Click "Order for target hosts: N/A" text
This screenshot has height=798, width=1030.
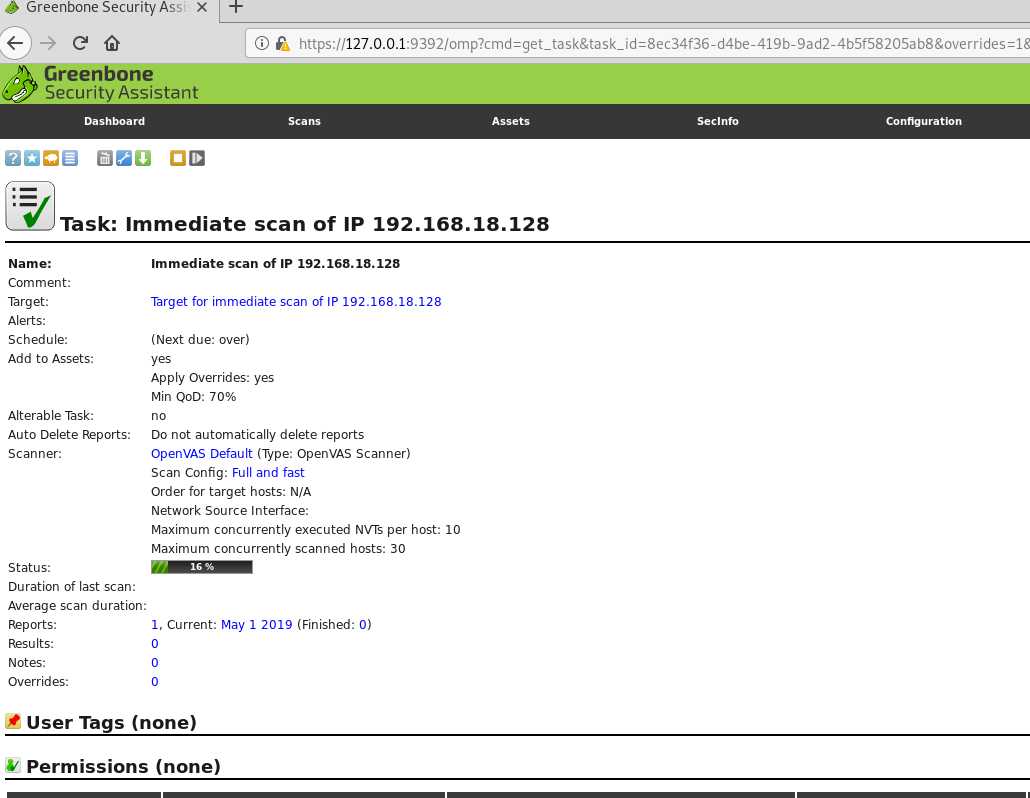[x=231, y=491]
